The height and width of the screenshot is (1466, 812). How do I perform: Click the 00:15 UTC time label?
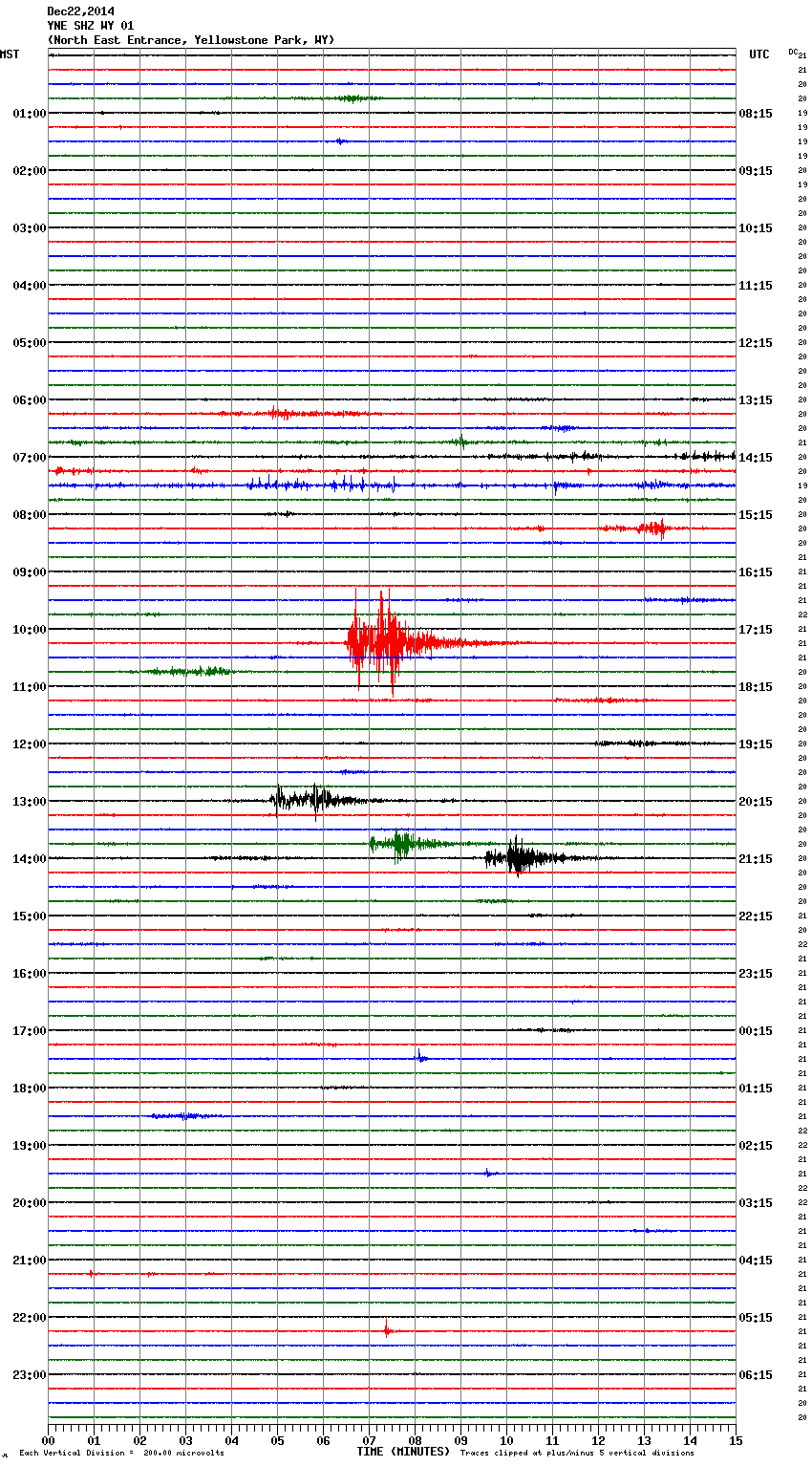(x=756, y=1031)
